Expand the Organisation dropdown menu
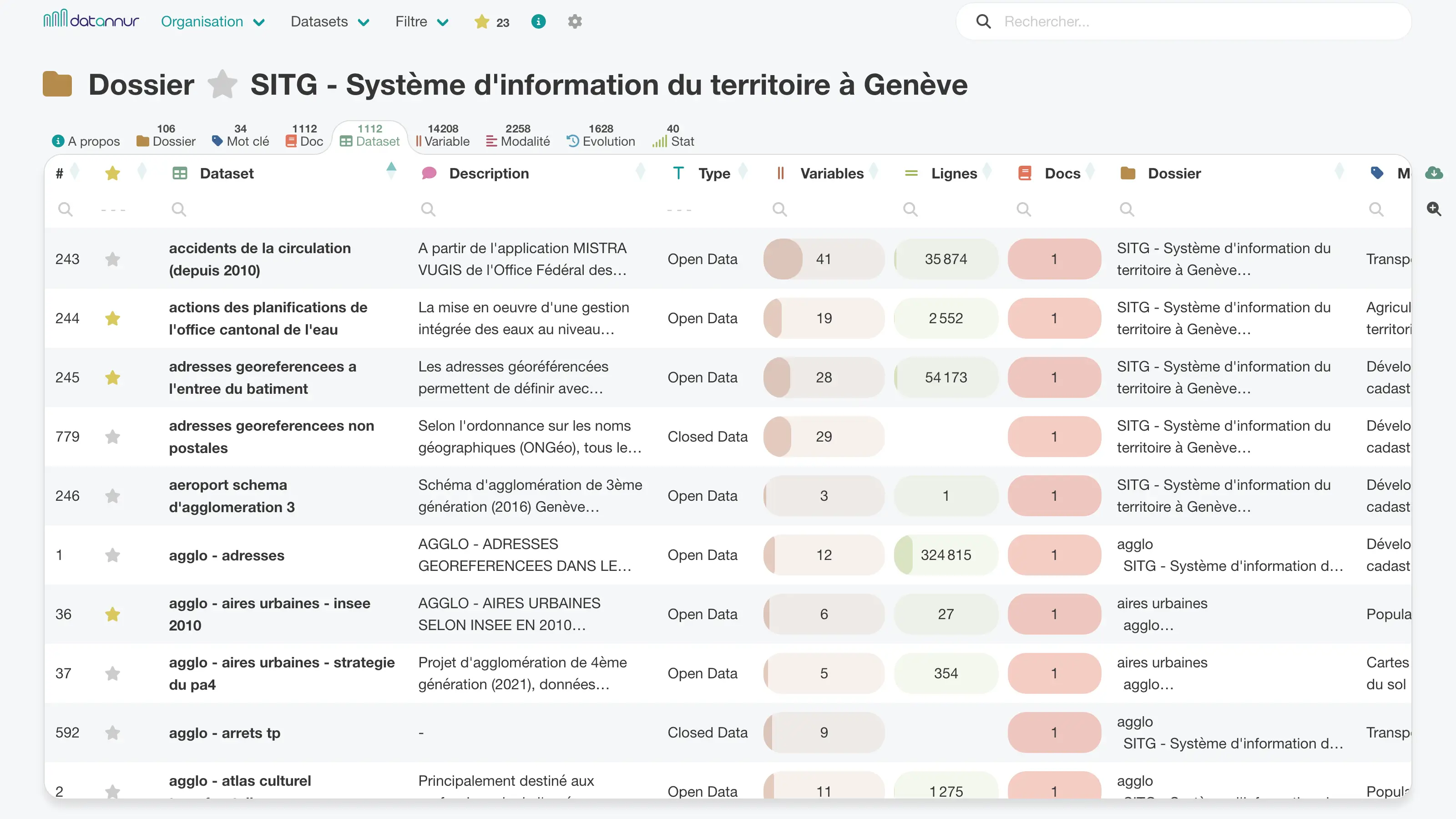The height and width of the screenshot is (819, 1456). tap(212, 21)
